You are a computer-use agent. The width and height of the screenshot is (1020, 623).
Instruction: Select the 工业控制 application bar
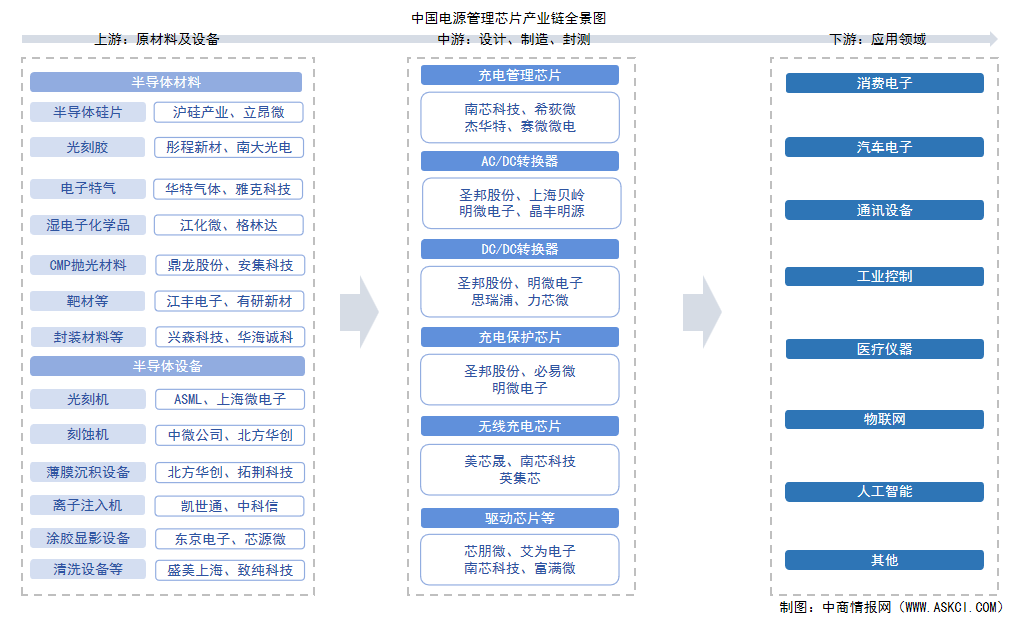(x=884, y=276)
